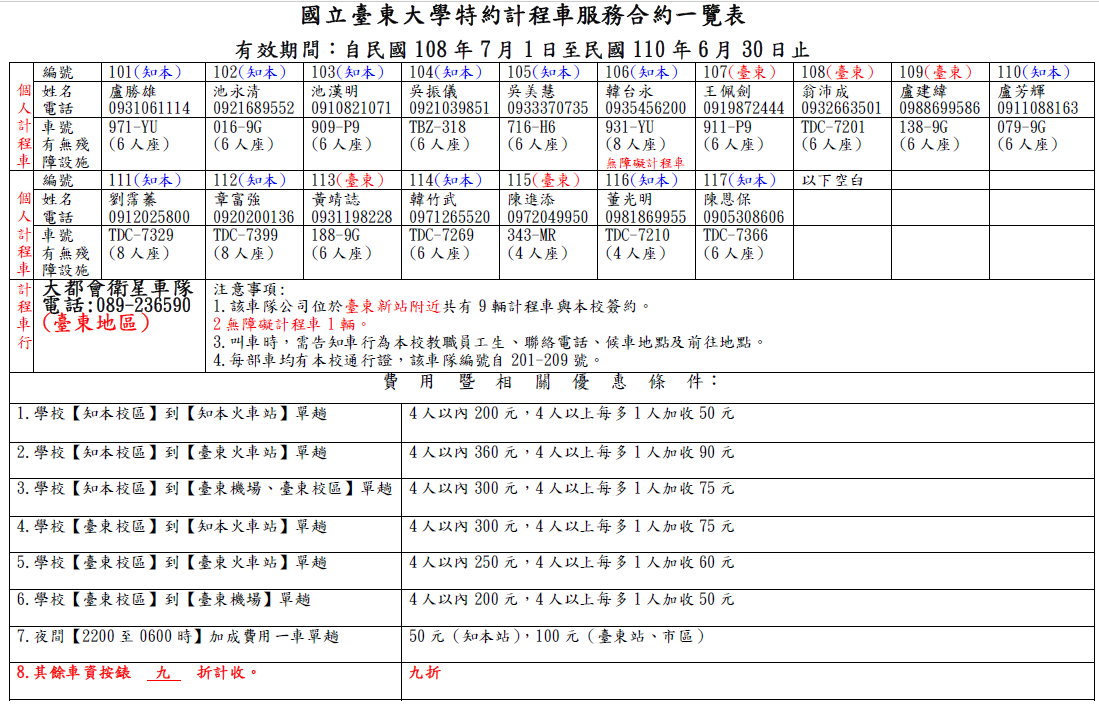Click plate number 188-9G
This screenshot has height=708, width=1099.
click(x=336, y=236)
